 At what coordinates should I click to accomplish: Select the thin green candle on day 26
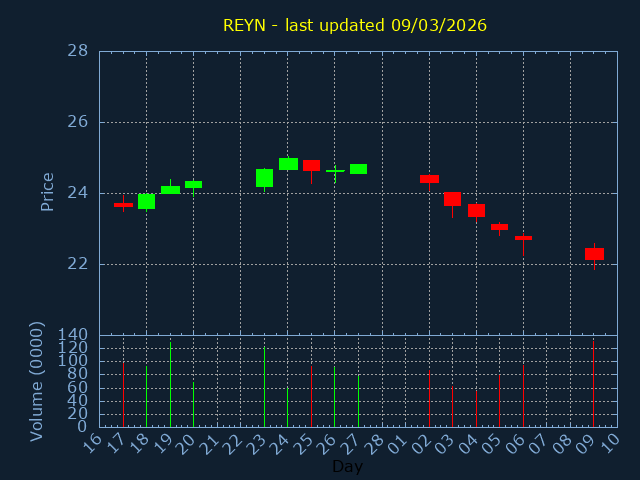(x=335, y=171)
